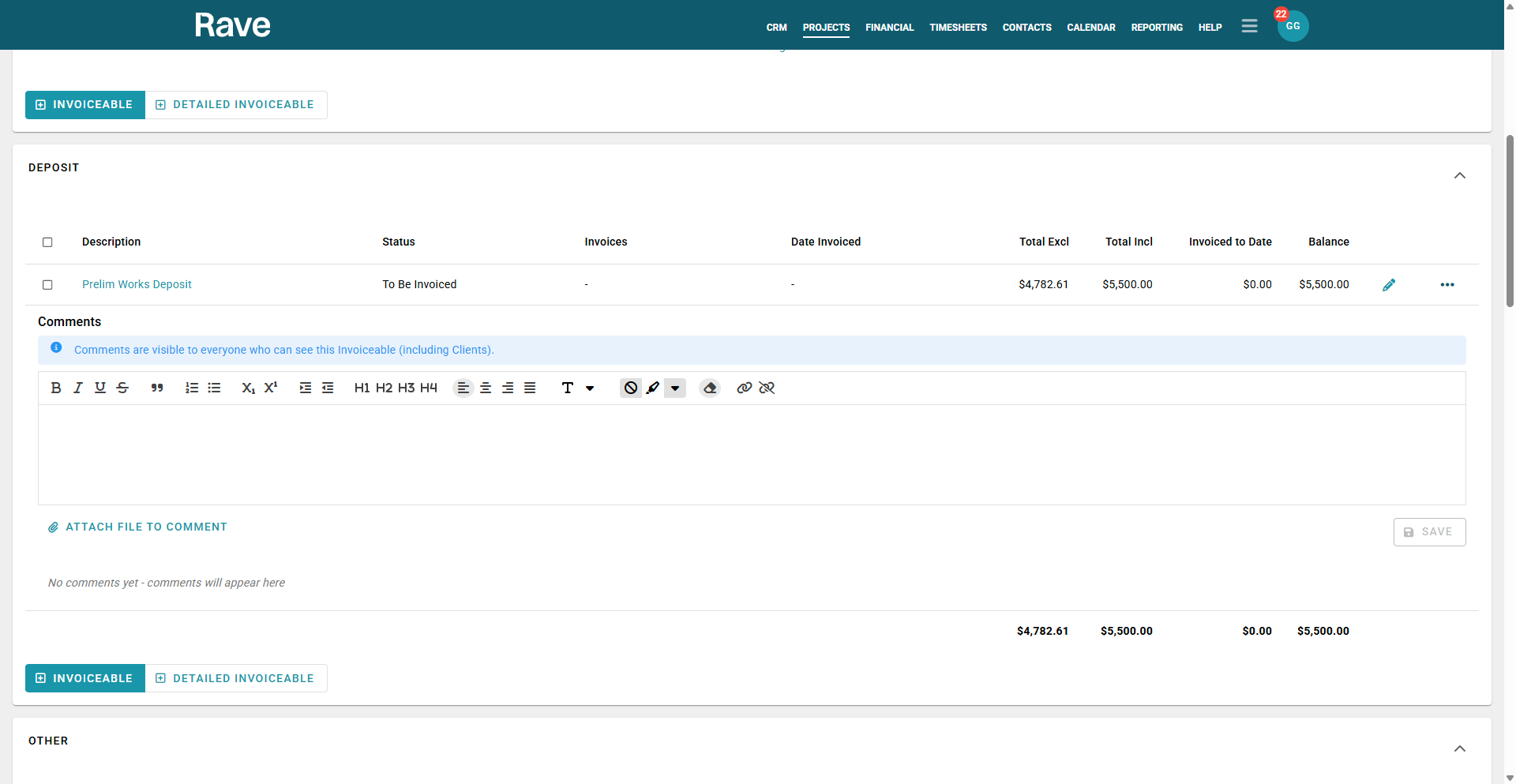Select the Prelim Works Deposit row checkbox

(47, 285)
